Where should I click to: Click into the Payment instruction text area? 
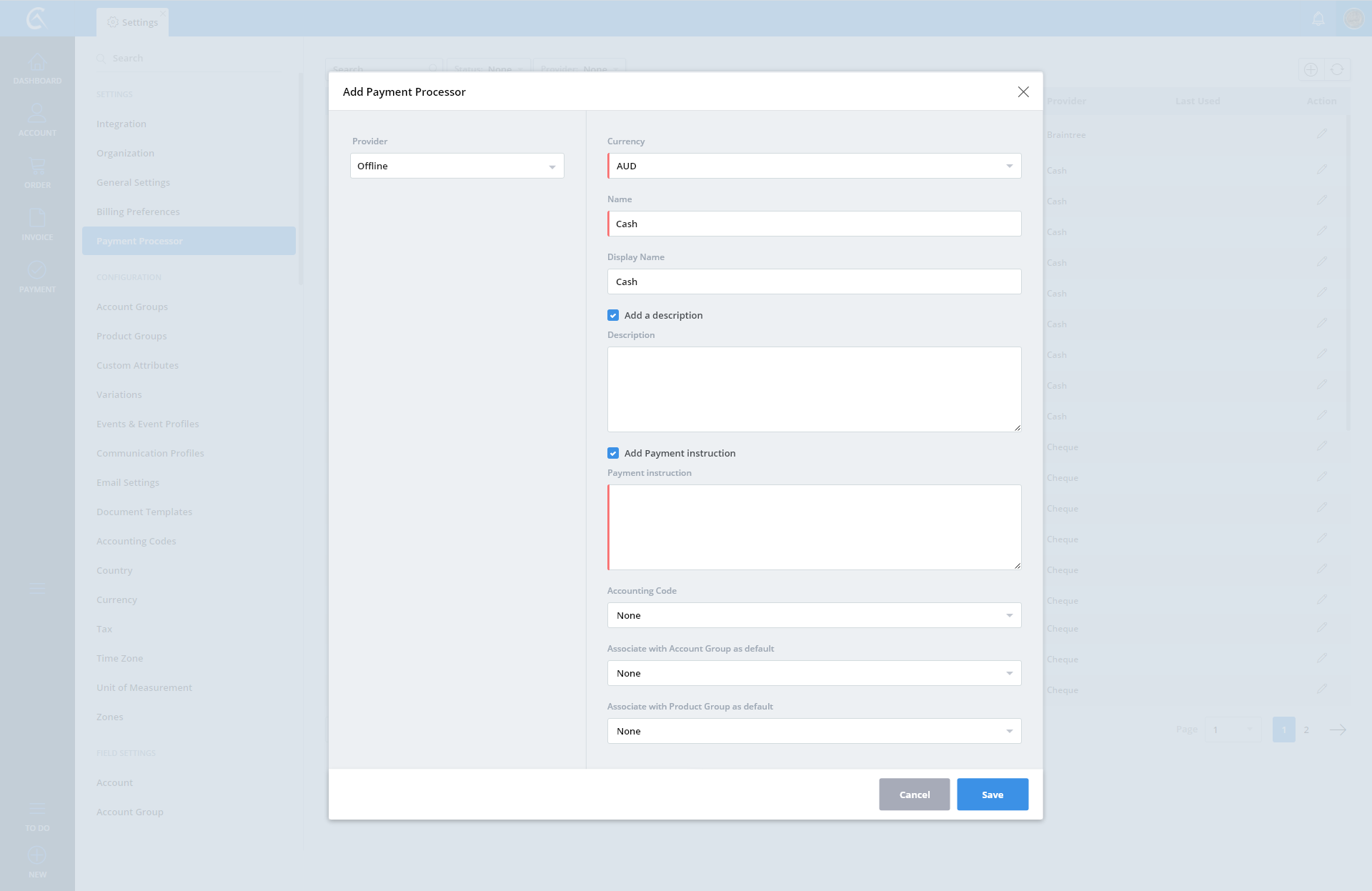(815, 527)
